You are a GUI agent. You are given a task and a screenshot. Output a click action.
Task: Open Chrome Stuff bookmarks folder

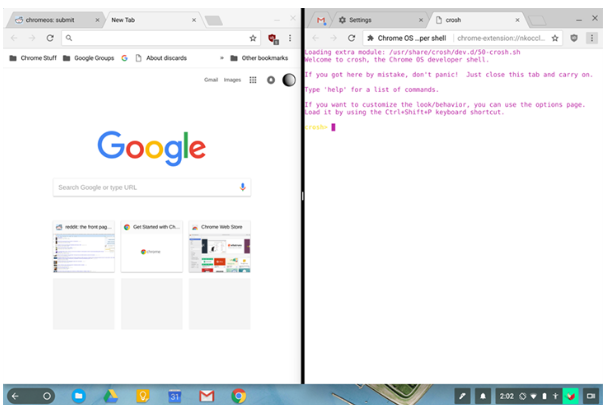33,58
